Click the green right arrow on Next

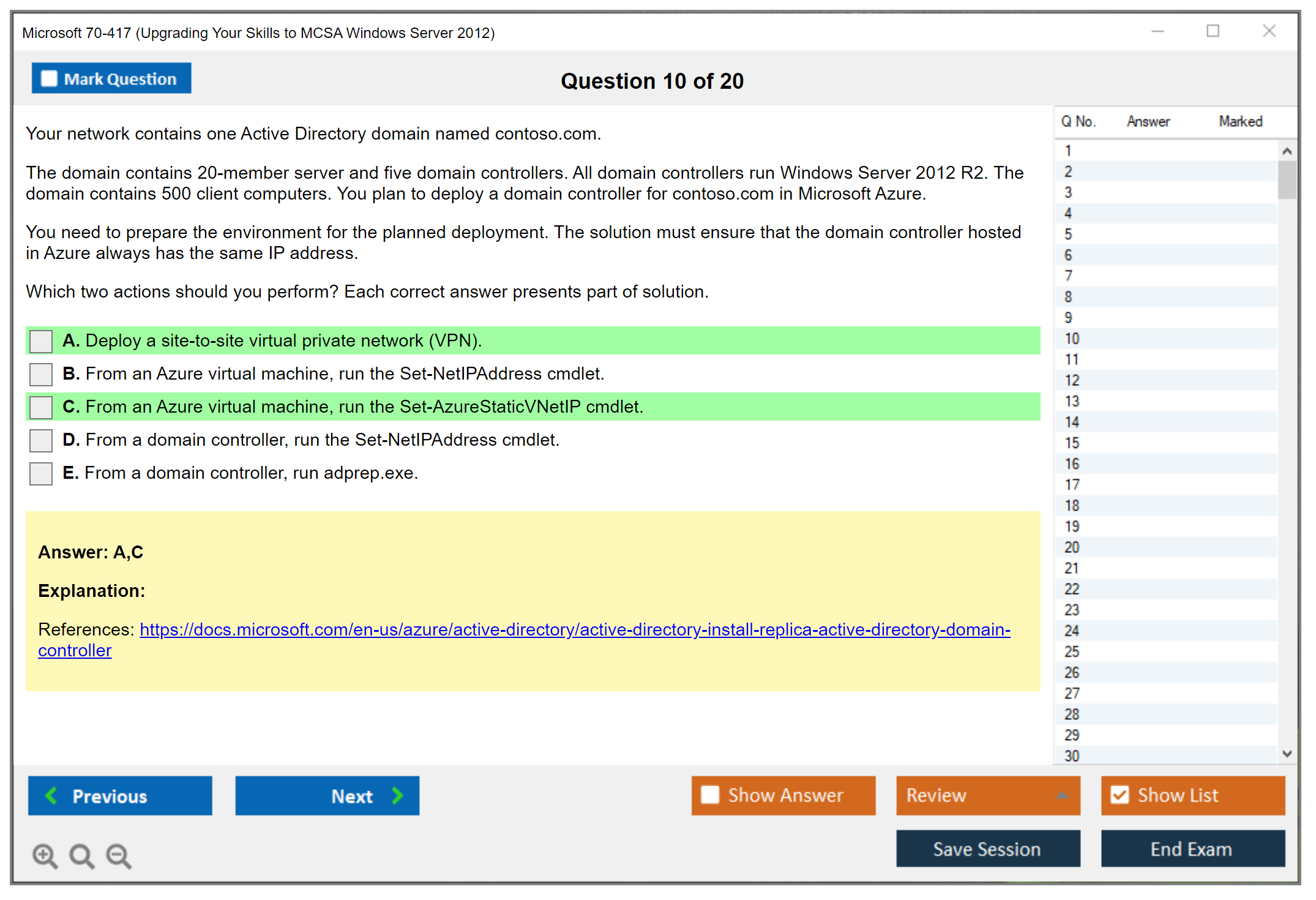397,795
